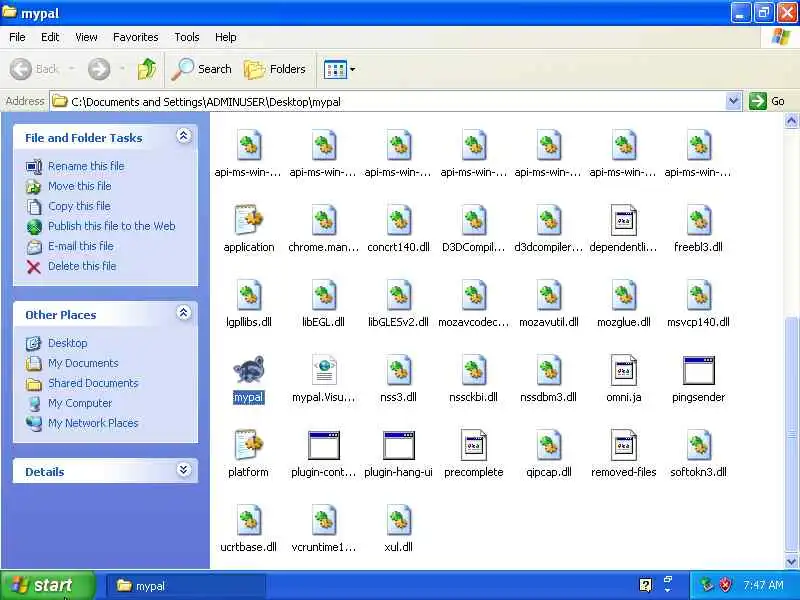Click E-mail this file

(x=81, y=246)
